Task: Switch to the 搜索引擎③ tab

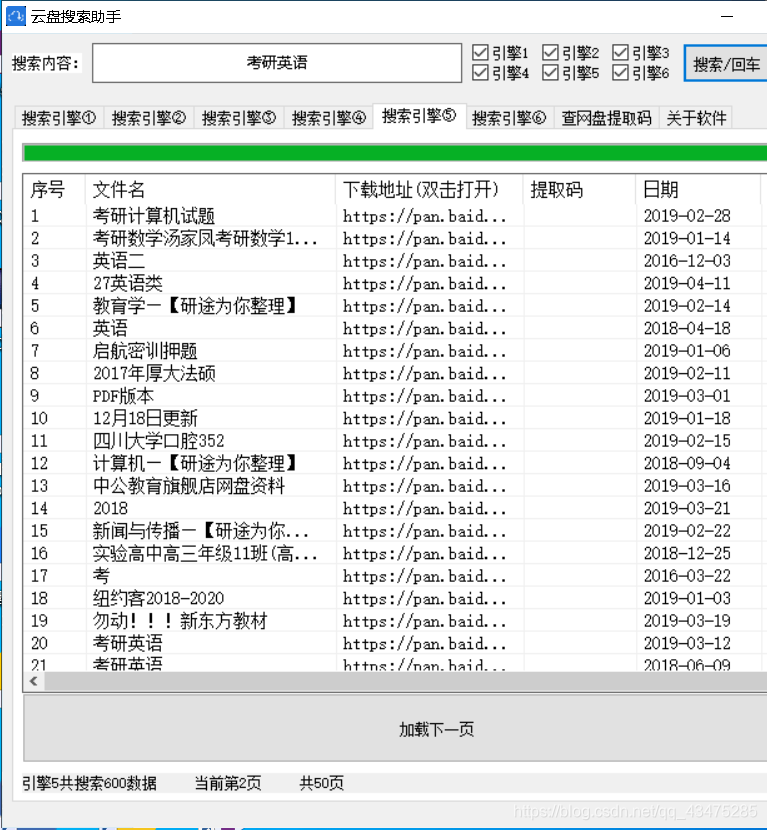Action: [239, 118]
